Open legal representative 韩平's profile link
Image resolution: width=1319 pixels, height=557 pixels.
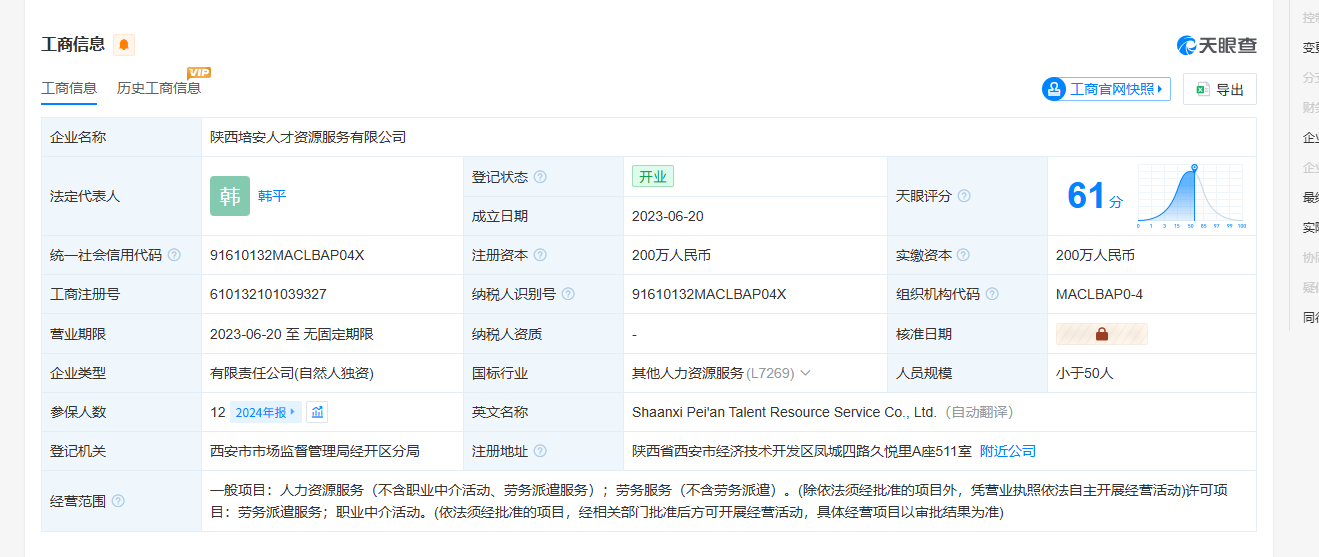coord(272,196)
